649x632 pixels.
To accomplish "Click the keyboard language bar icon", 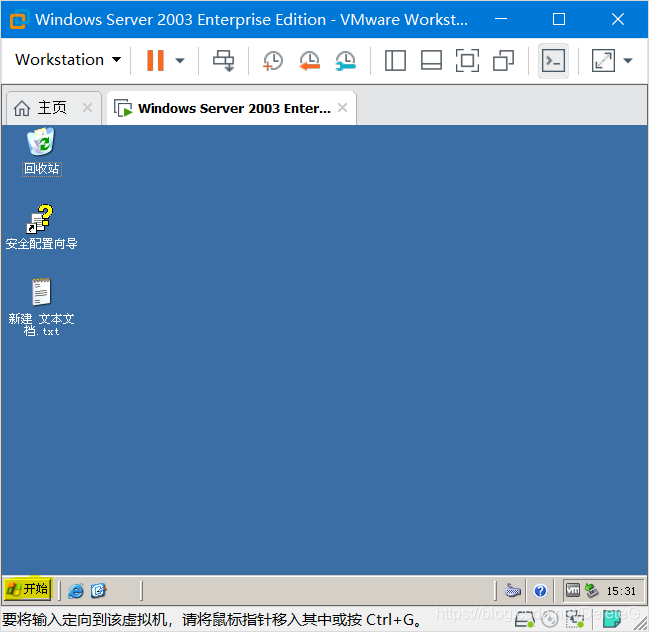I will click(x=512, y=591).
